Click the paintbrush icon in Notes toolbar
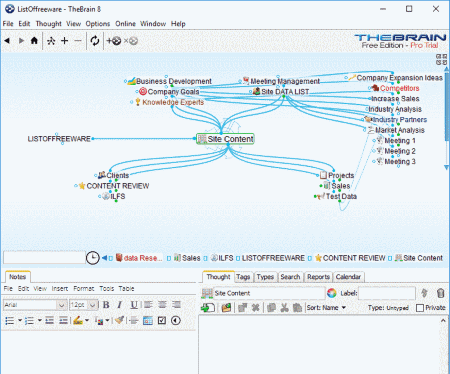 pos(119,321)
